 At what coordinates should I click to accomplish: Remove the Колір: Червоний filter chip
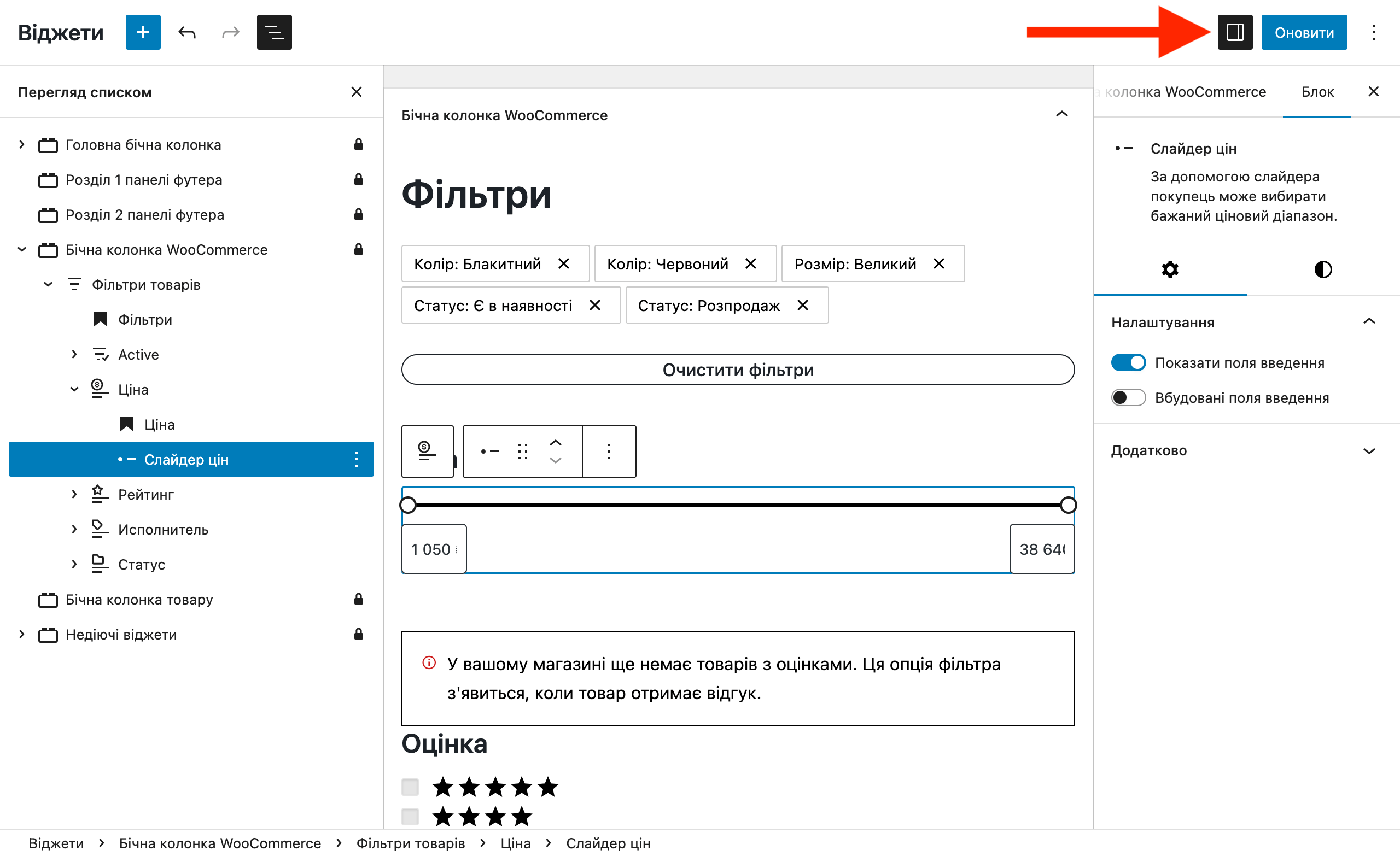coord(750,263)
